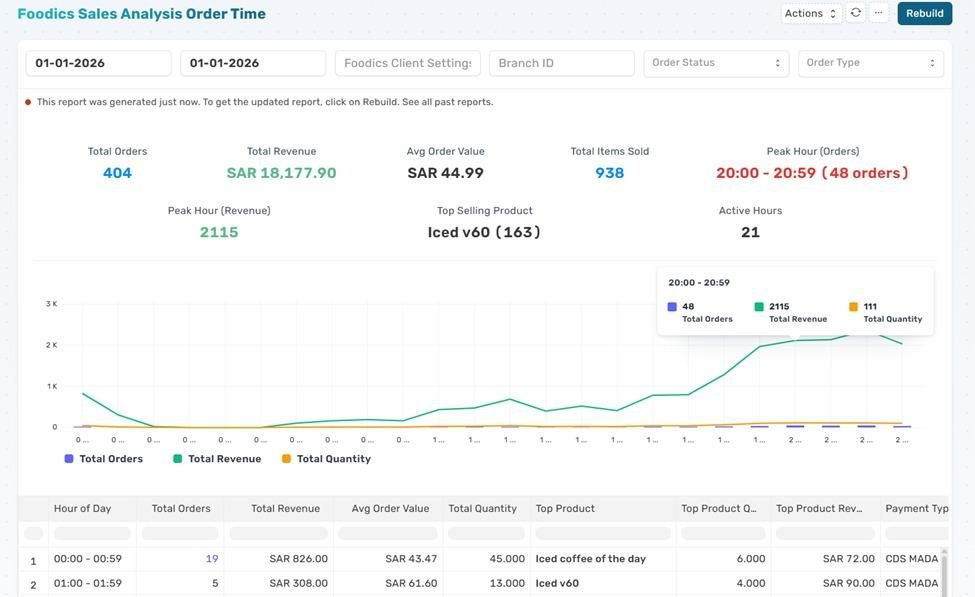
Task: Open the 19 orders link in first row
Action: coord(211,559)
